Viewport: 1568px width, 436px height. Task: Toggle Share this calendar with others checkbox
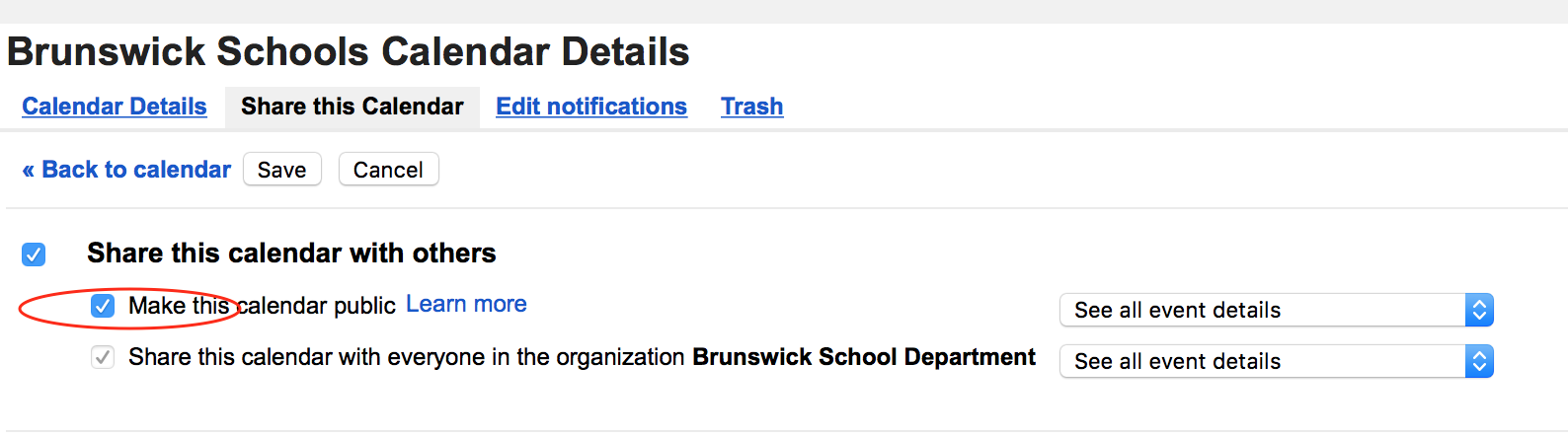click(34, 254)
